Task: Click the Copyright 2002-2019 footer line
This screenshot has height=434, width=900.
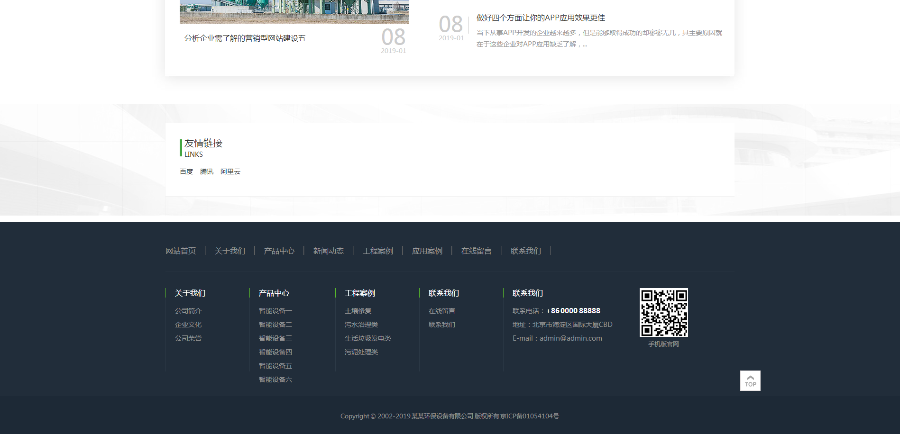Action: click(x=449, y=416)
